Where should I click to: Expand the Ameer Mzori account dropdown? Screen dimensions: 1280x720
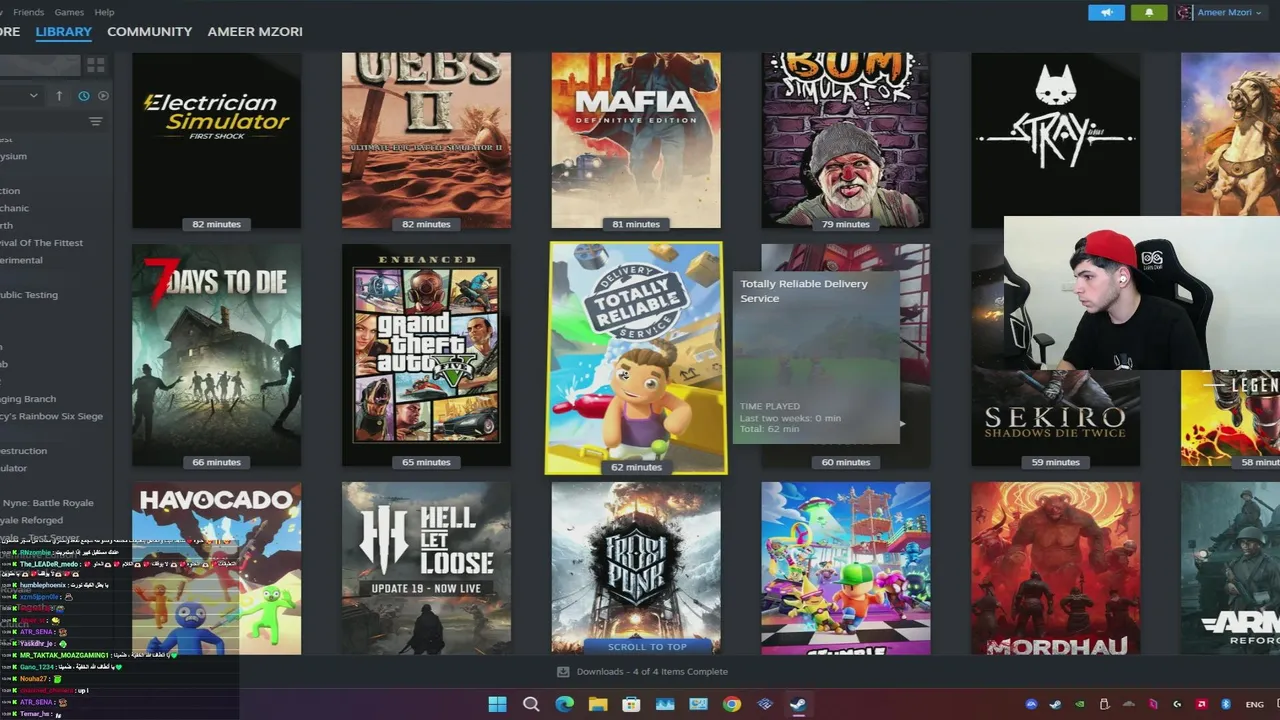(1259, 13)
